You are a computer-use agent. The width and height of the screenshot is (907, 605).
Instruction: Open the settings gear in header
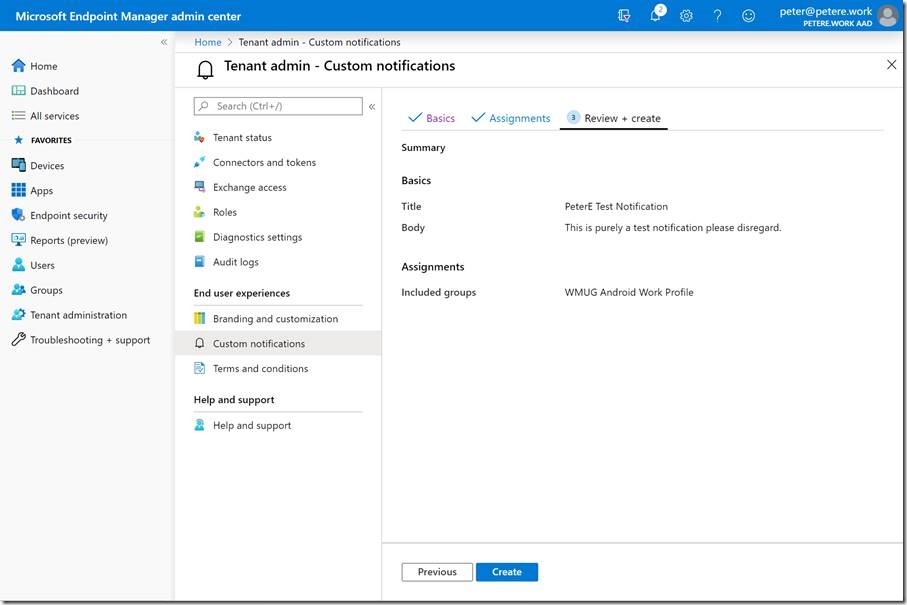(x=686, y=16)
